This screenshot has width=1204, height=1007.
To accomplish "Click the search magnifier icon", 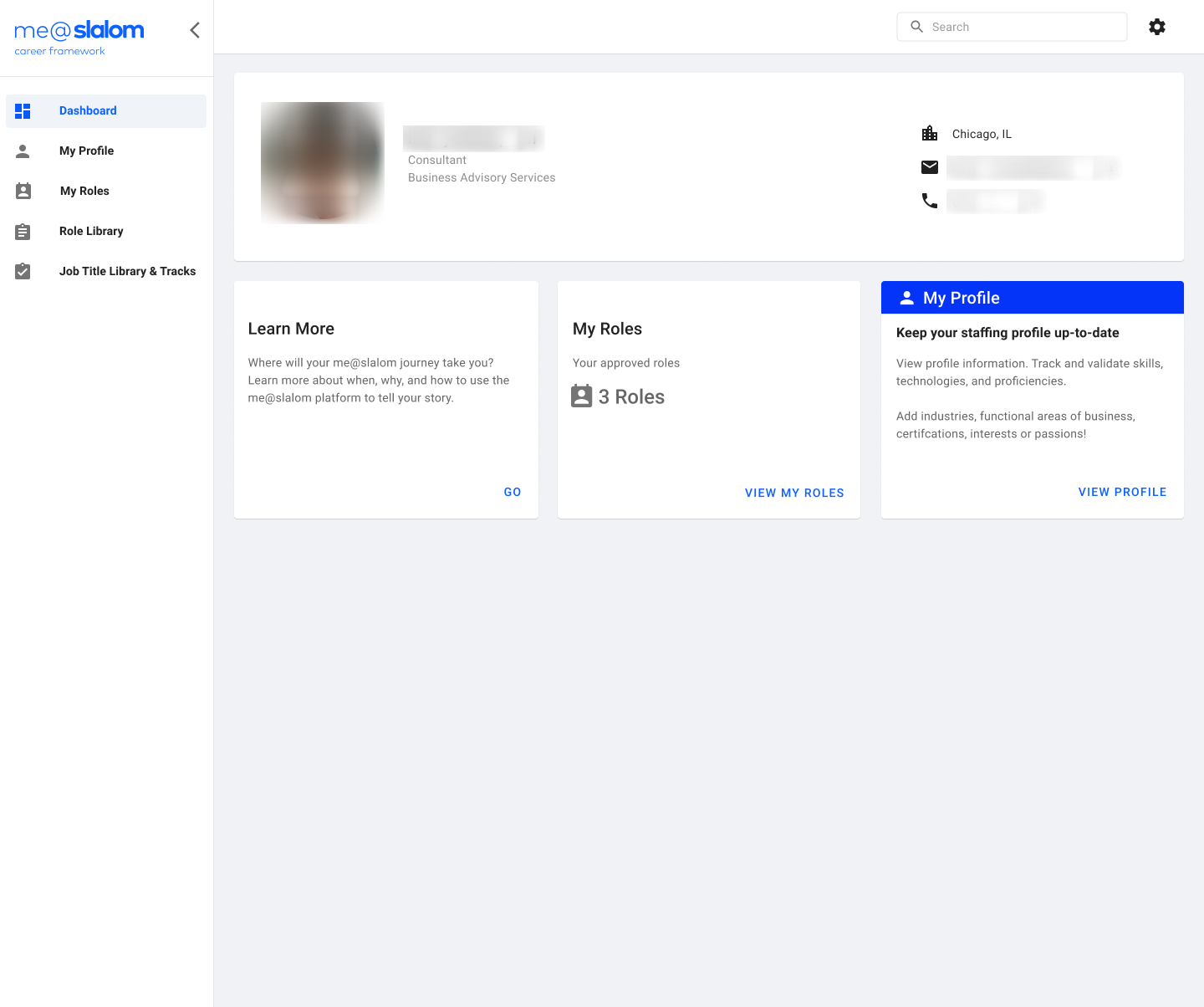I will [917, 27].
